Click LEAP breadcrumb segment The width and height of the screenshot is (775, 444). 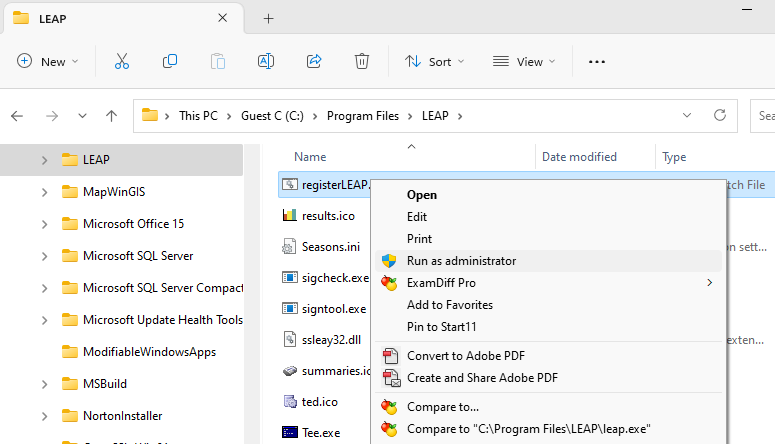point(435,116)
